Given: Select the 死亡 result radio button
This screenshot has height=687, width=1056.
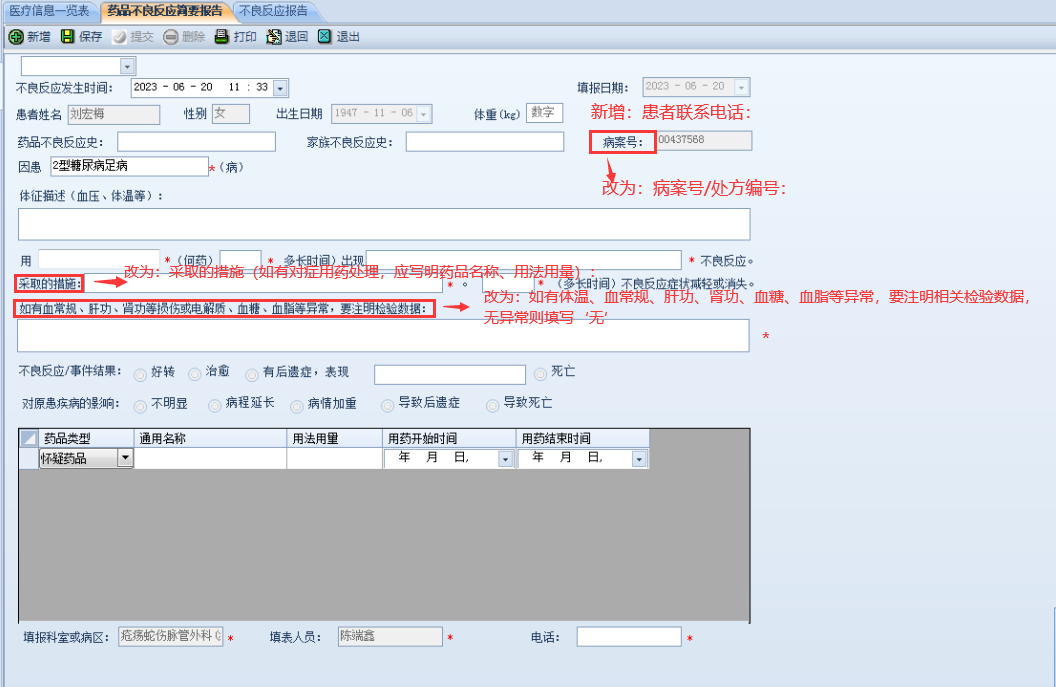Looking at the screenshot, I should (540, 374).
